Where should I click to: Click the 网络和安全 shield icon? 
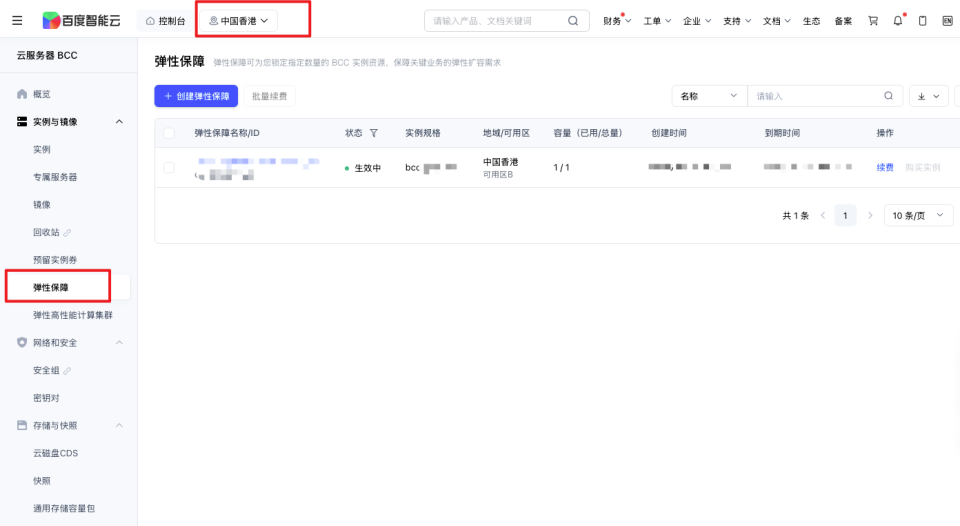[22, 342]
